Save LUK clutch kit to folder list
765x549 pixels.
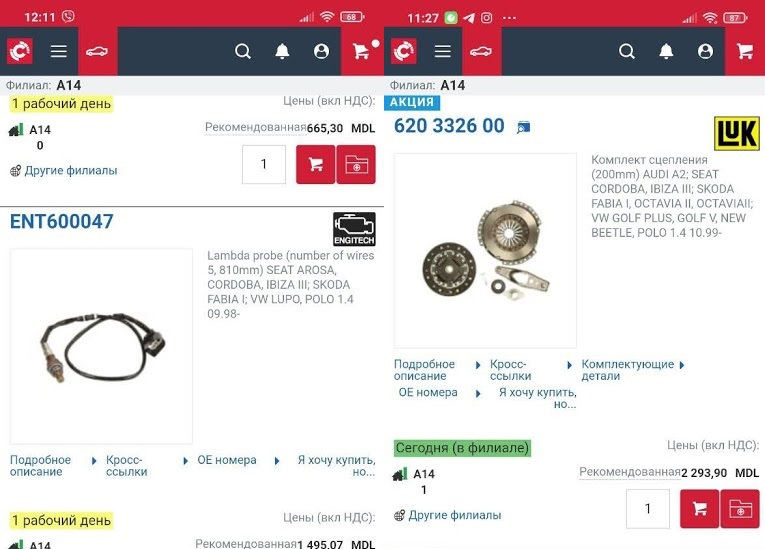point(740,509)
